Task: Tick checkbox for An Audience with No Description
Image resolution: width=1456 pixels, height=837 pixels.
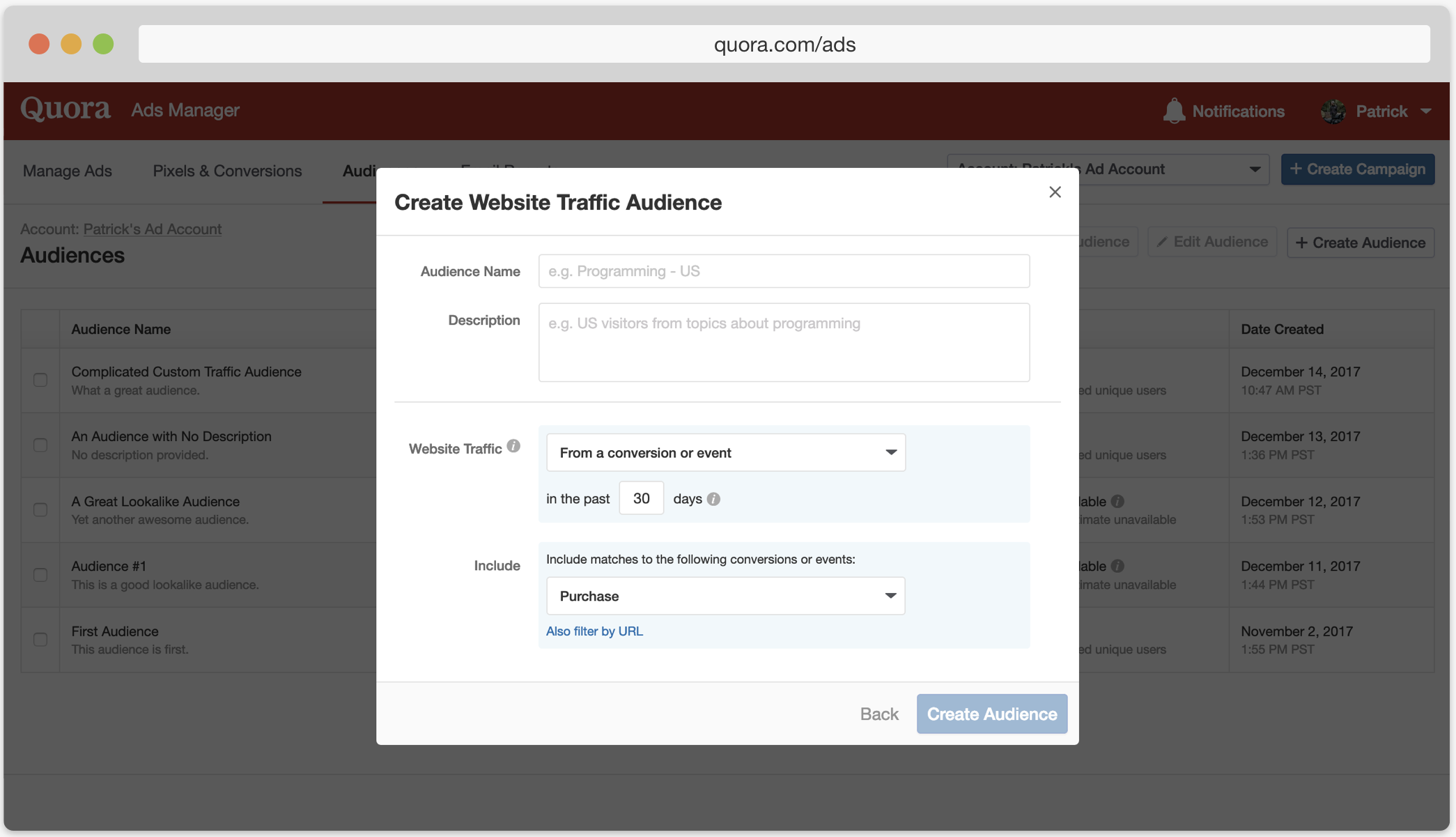Action: click(40, 445)
